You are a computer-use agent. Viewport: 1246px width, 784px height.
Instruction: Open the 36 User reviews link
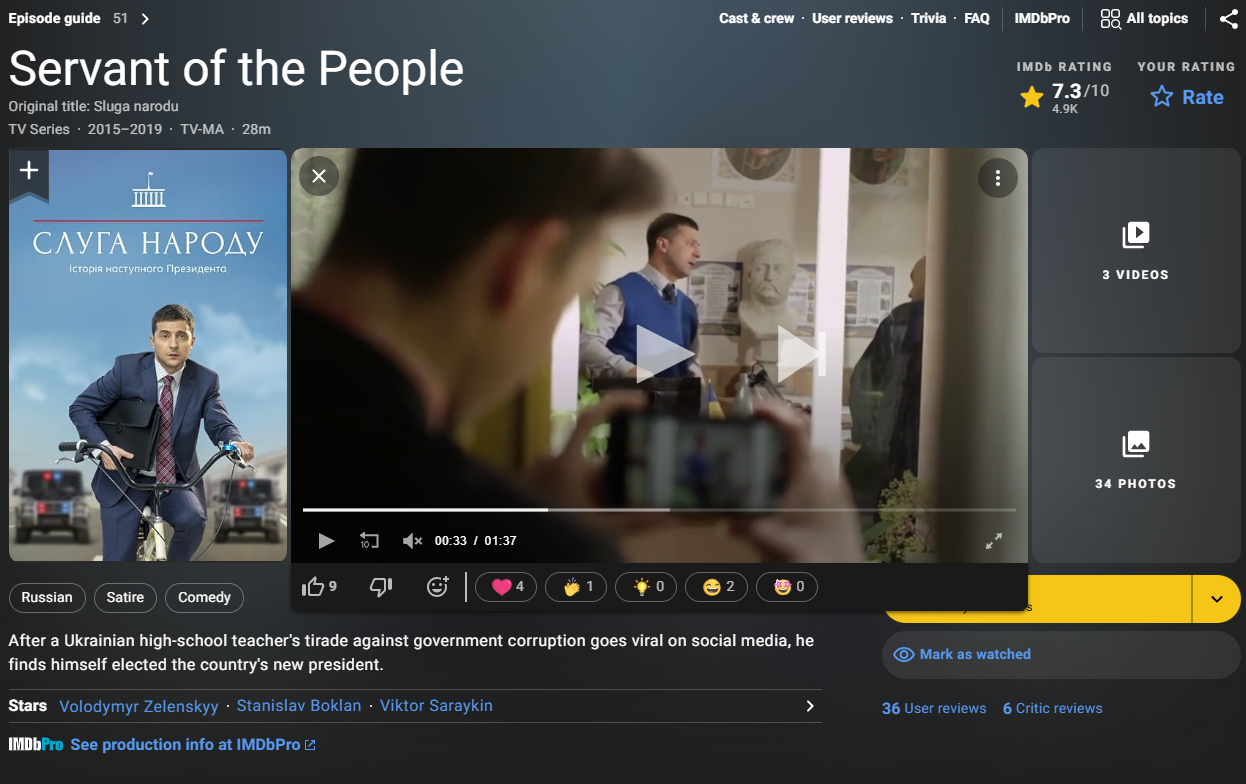tap(934, 708)
